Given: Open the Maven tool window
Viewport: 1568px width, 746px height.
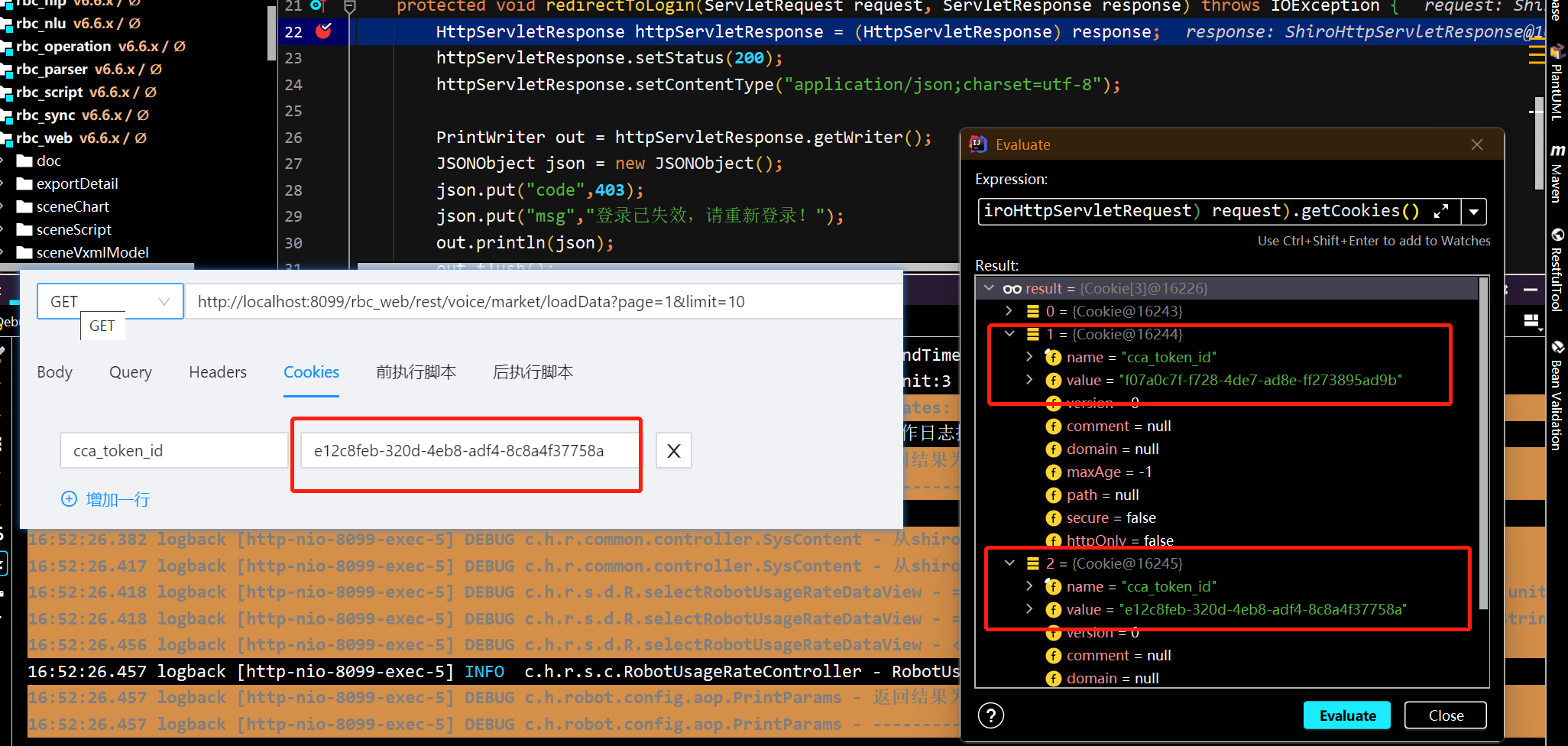Looking at the screenshot, I should (1559, 172).
